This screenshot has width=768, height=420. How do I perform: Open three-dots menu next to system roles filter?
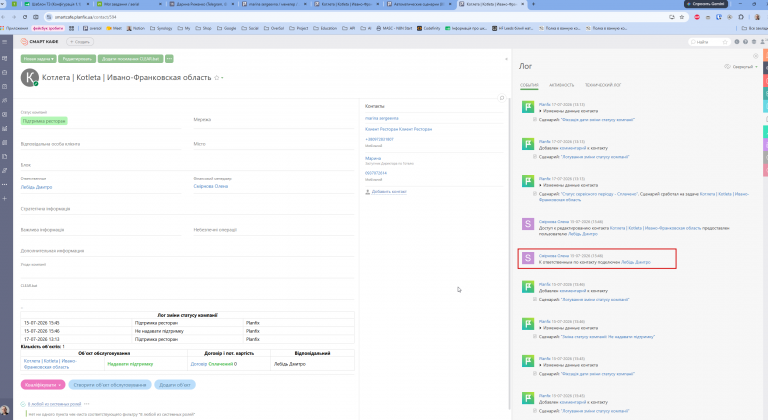point(87,404)
